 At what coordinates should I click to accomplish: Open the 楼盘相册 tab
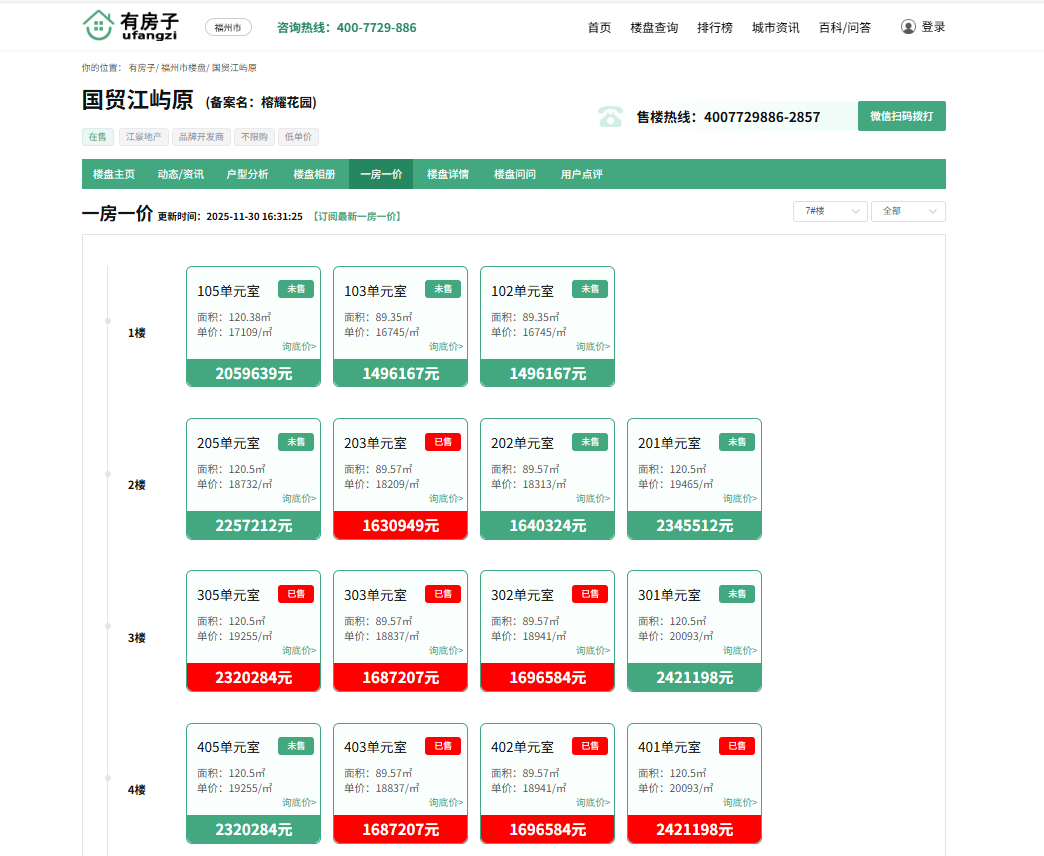click(314, 174)
